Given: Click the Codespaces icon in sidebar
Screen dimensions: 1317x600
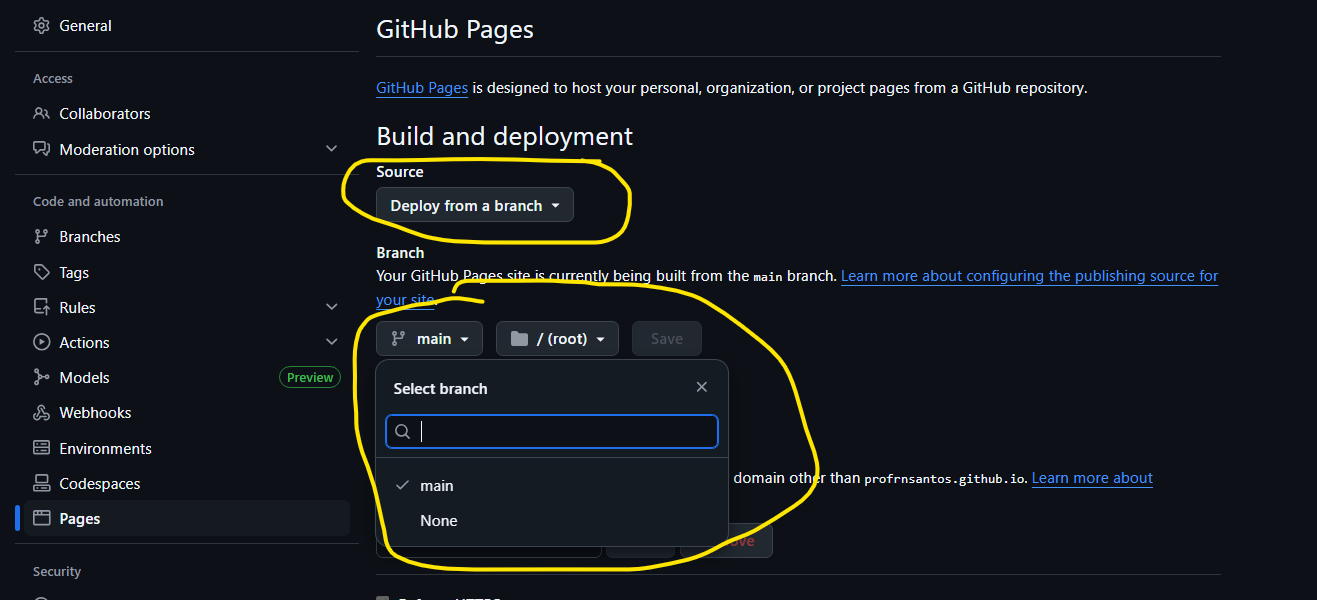Looking at the screenshot, I should (41, 484).
